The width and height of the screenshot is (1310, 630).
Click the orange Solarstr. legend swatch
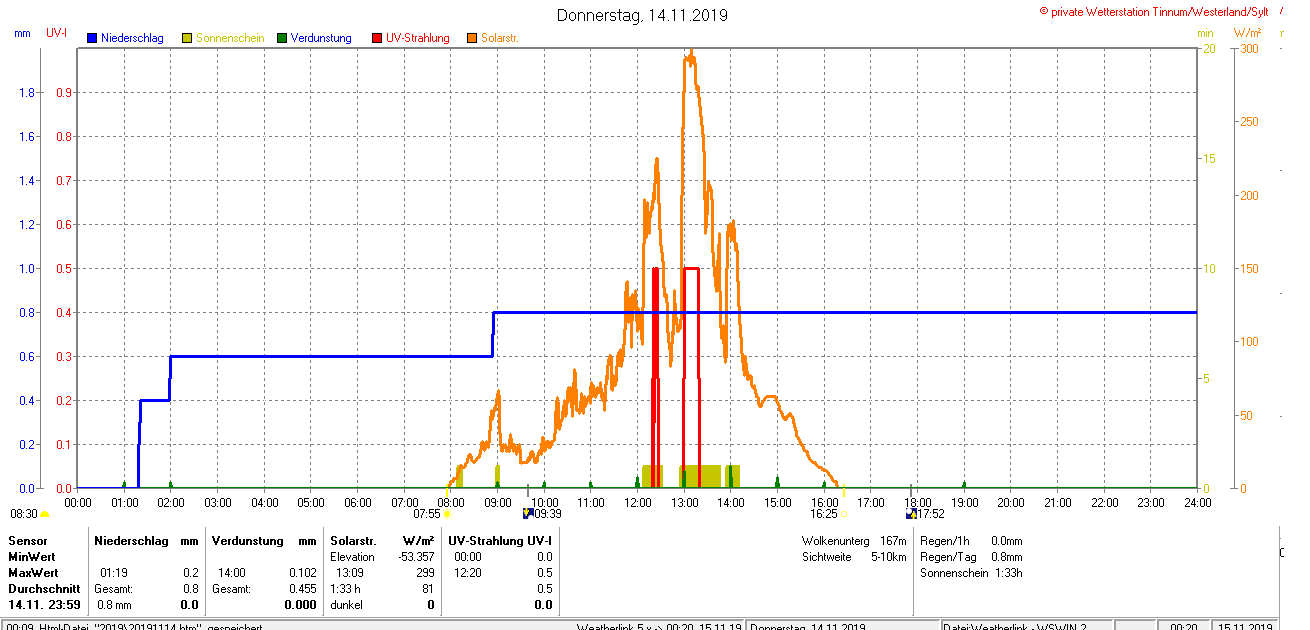[x=472, y=38]
